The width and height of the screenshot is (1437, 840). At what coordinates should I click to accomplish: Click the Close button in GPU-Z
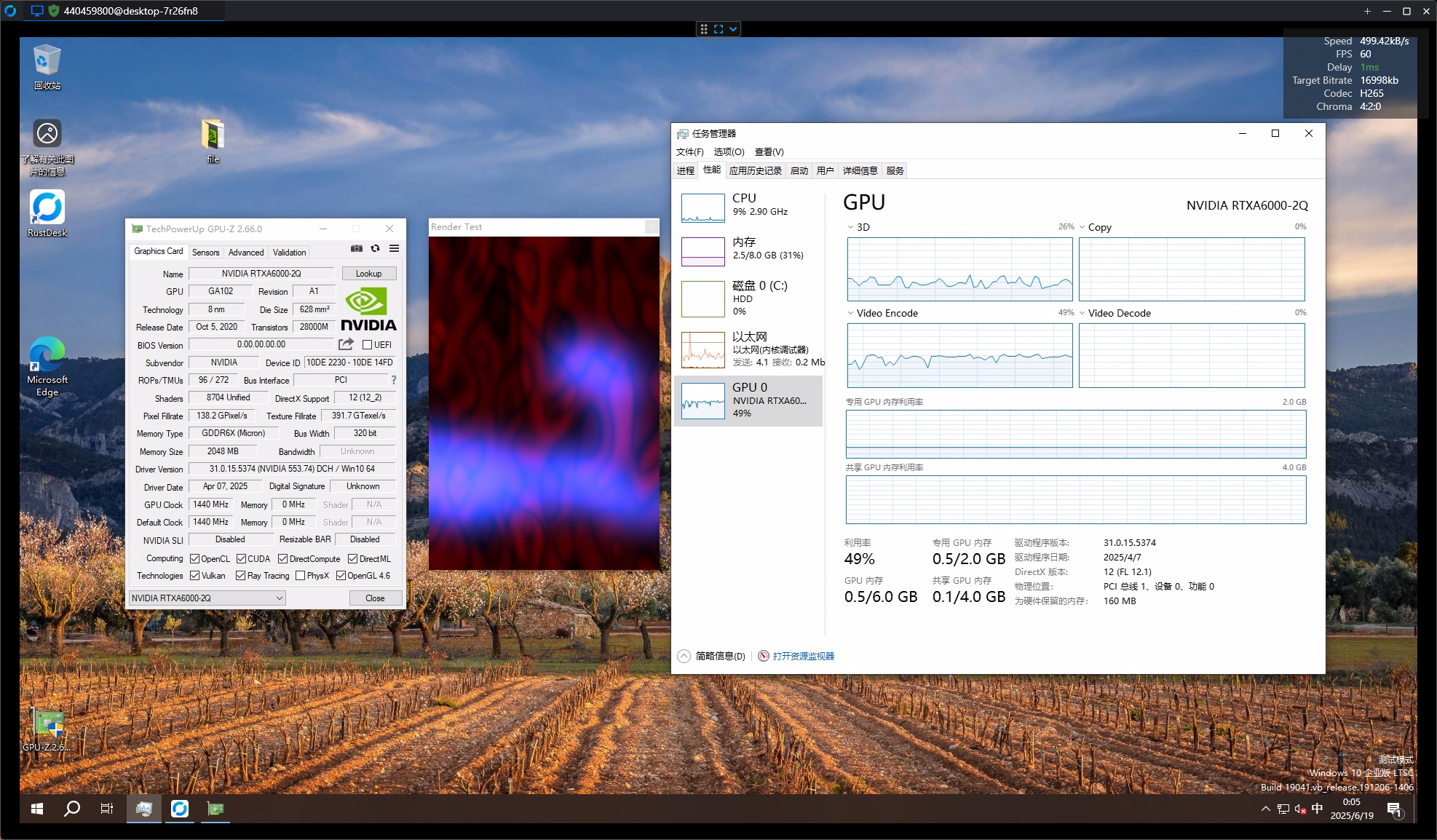(x=375, y=598)
